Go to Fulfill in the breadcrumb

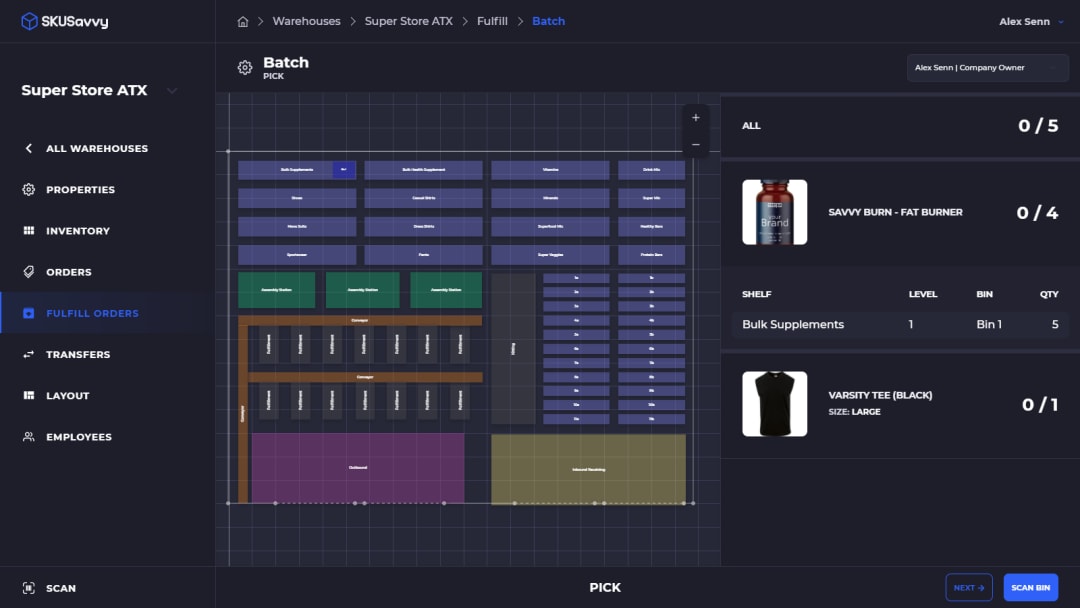[492, 21]
